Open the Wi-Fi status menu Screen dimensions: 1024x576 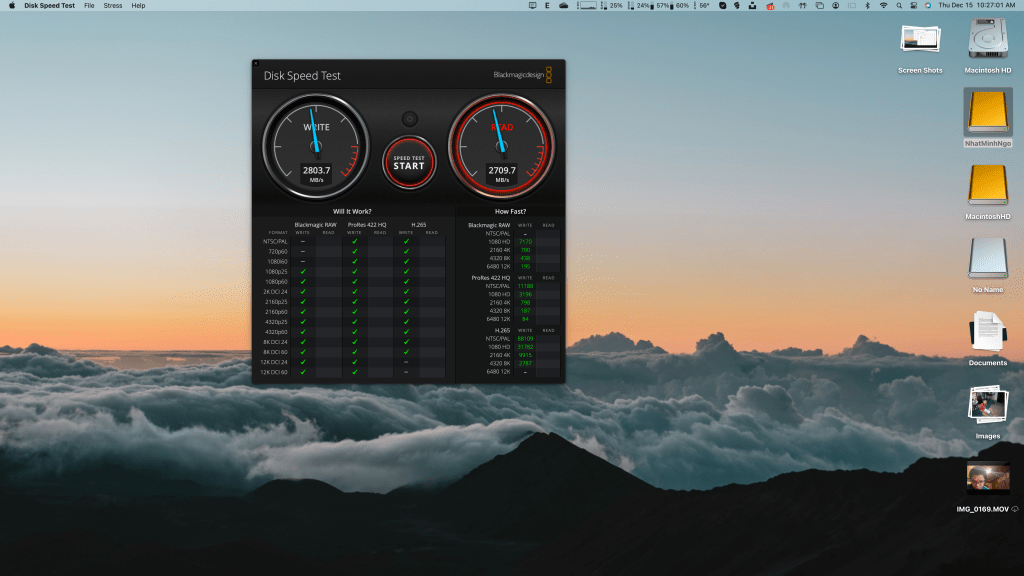click(883, 6)
